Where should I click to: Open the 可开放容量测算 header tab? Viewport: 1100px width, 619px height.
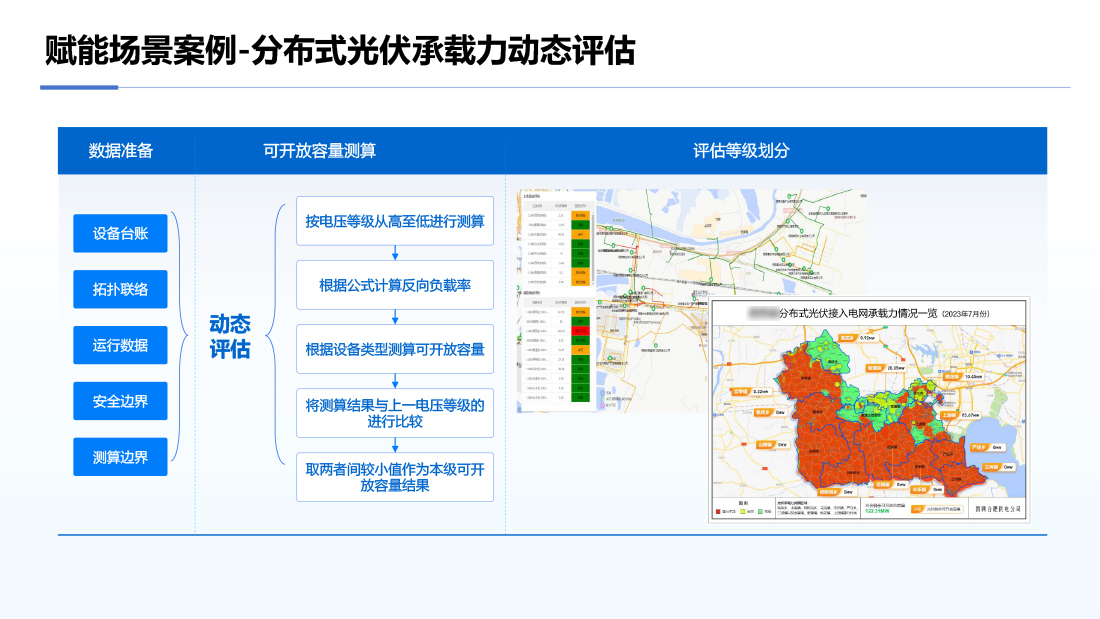320,151
